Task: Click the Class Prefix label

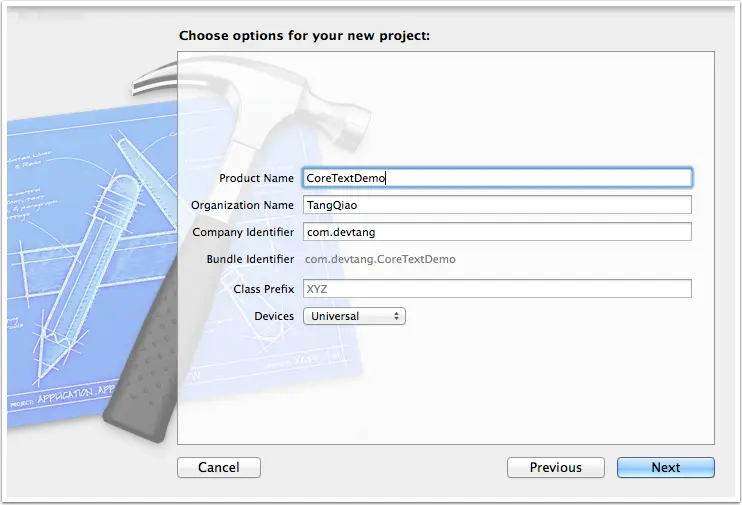Action: pos(264,289)
